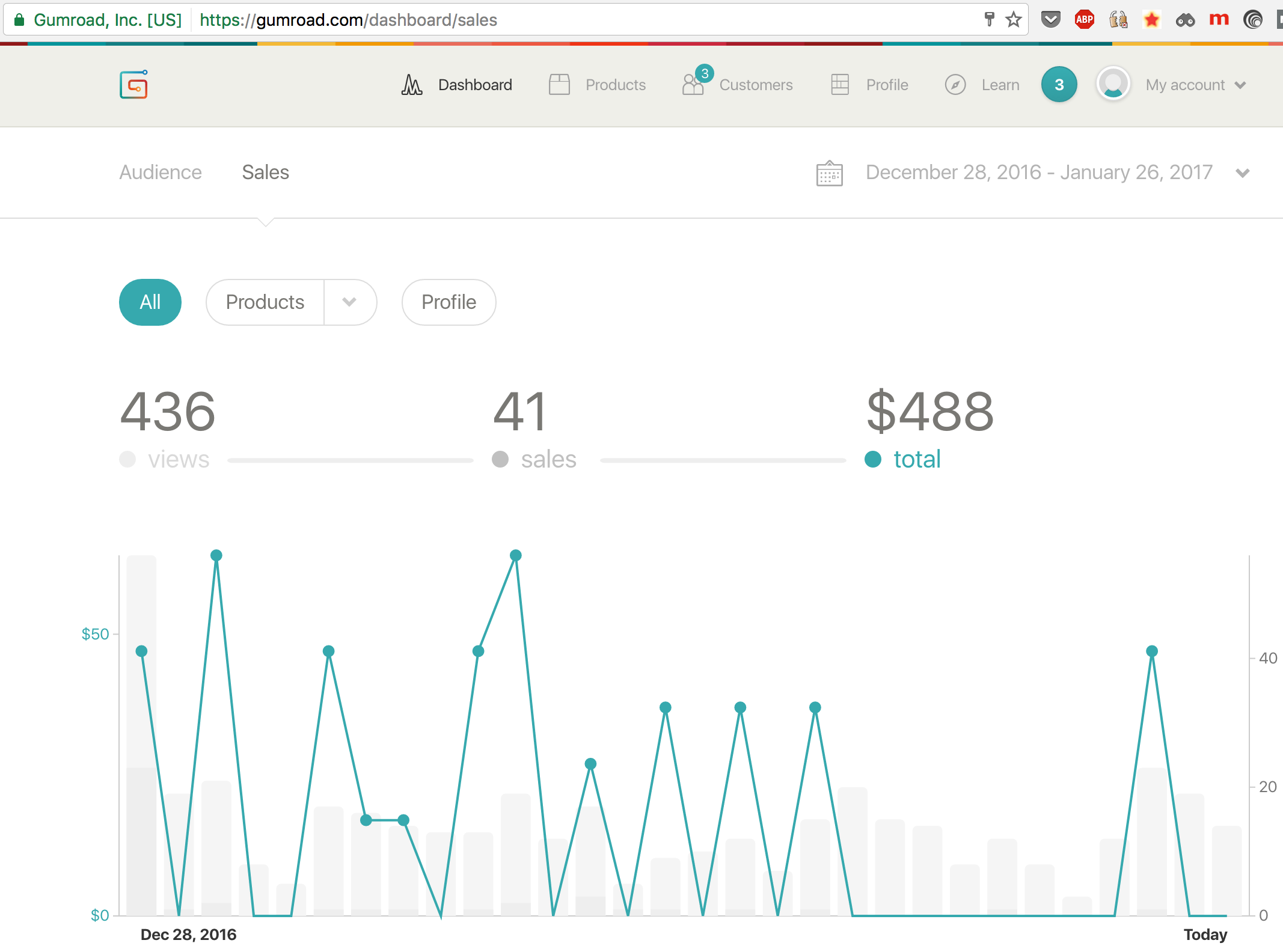The height and width of the screenshot is (952, 1283).
Task: Click the Today axis label
Action: click(x=1205, y=935)
